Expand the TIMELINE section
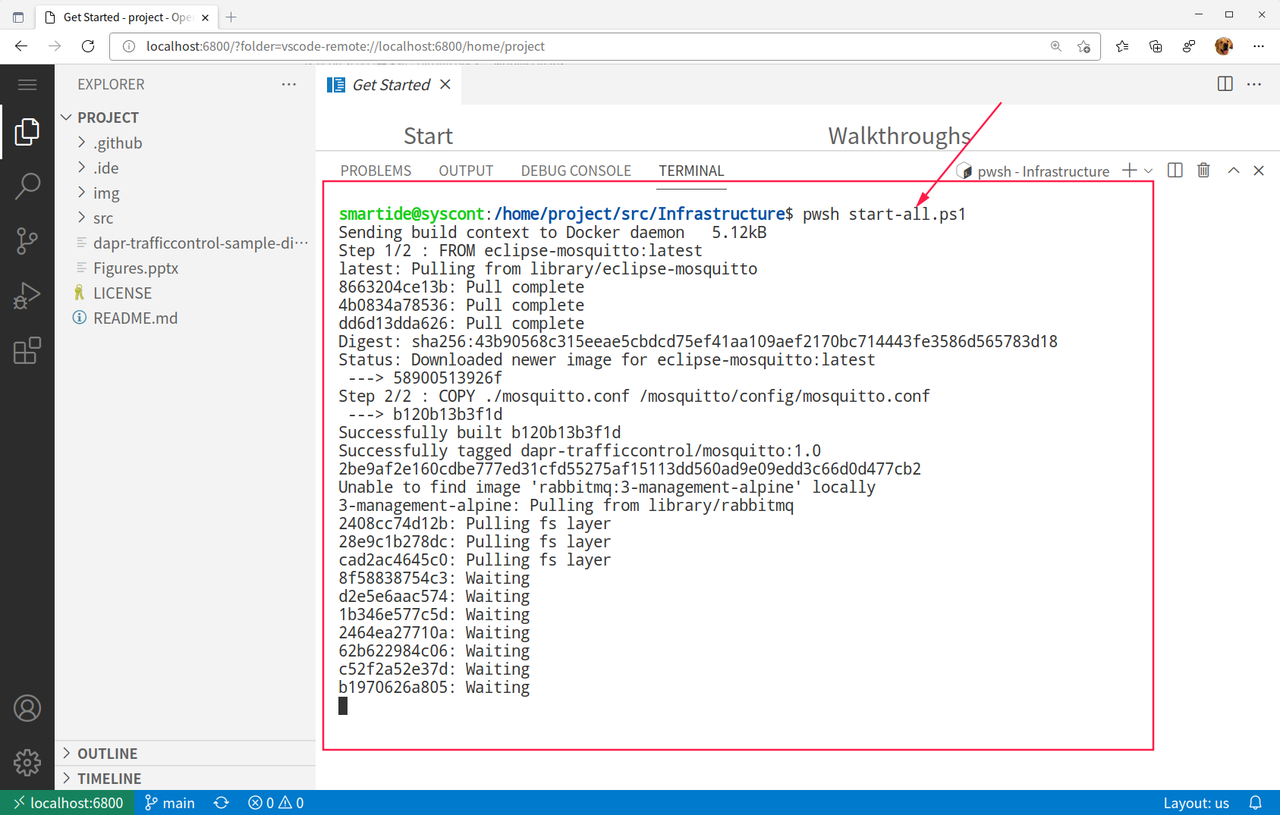This screenshot has height=815, width=1280. point(185,778)
